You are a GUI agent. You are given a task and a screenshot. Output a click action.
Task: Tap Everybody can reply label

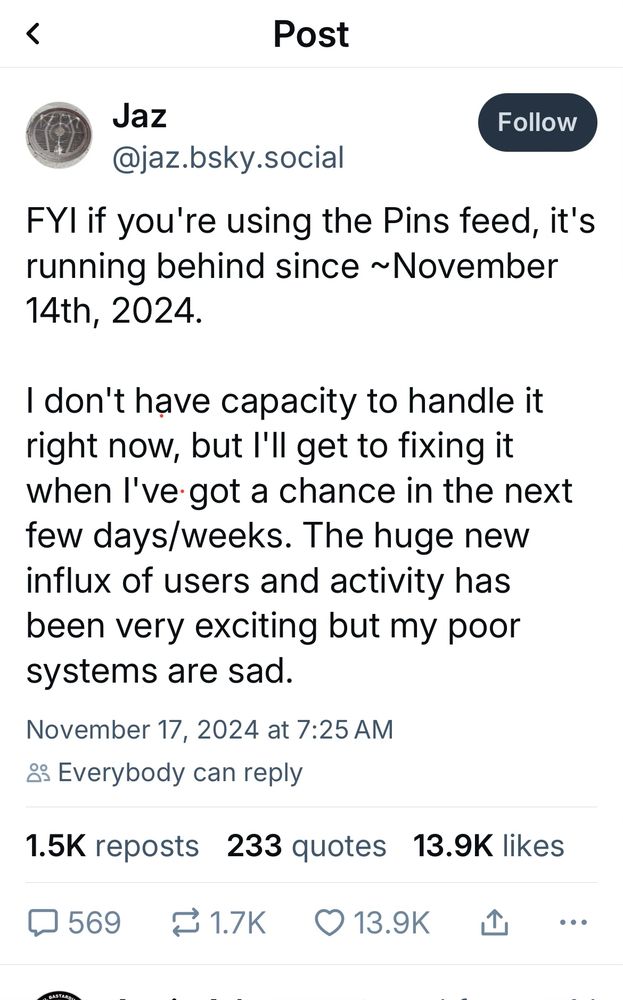point(180,773)
